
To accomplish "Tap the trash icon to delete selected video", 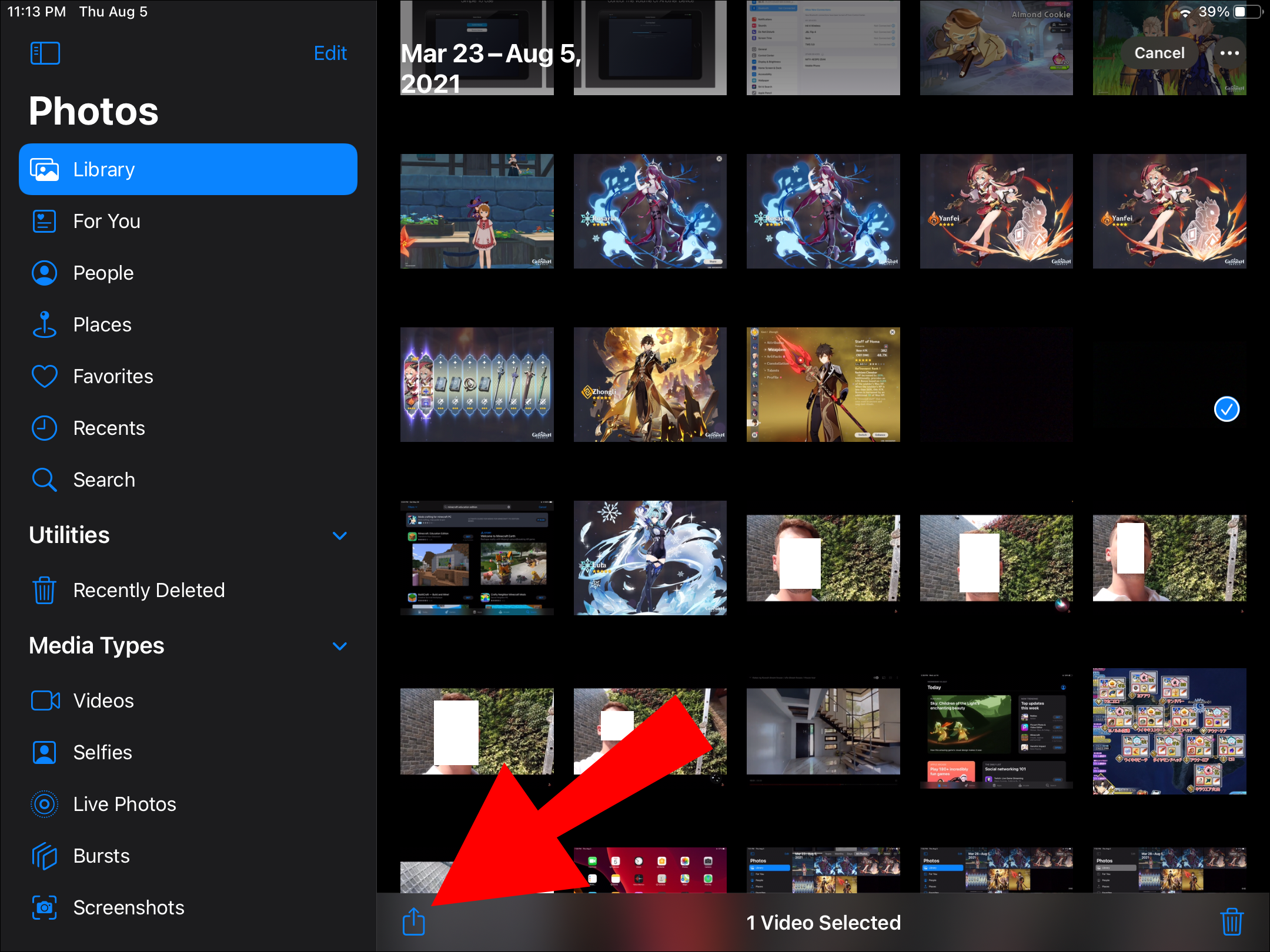I will tap(1231, 921).
